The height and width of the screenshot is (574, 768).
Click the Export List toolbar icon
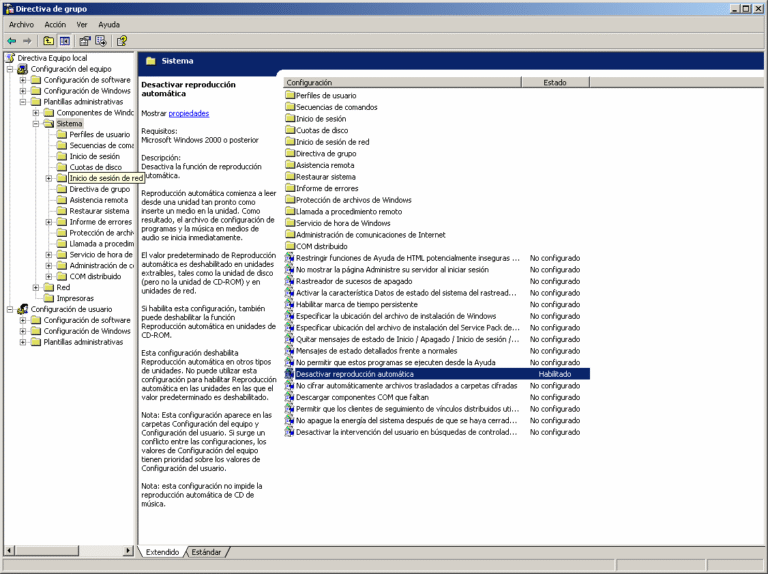pos(101,41)
